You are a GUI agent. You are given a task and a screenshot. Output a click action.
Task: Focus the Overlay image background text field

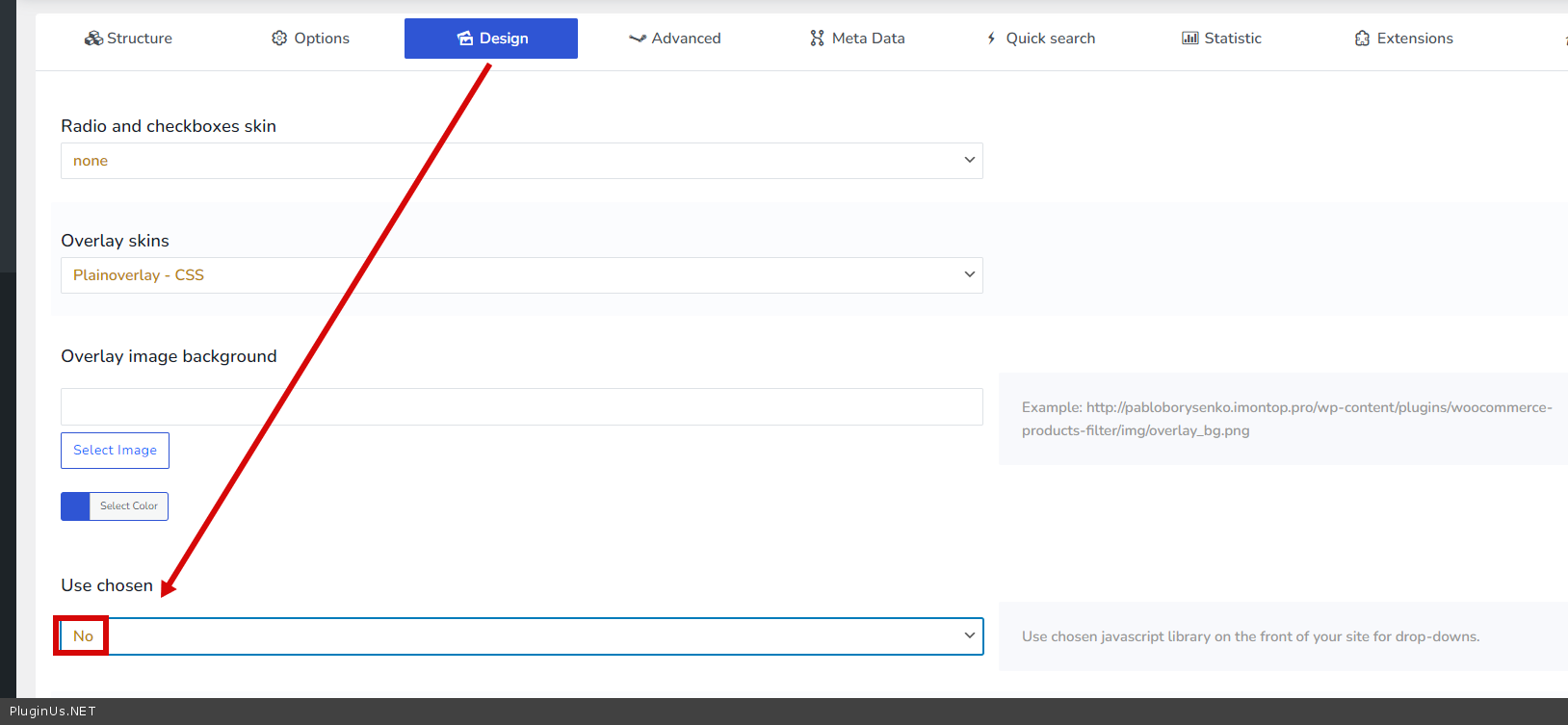[x=521, y=407]
